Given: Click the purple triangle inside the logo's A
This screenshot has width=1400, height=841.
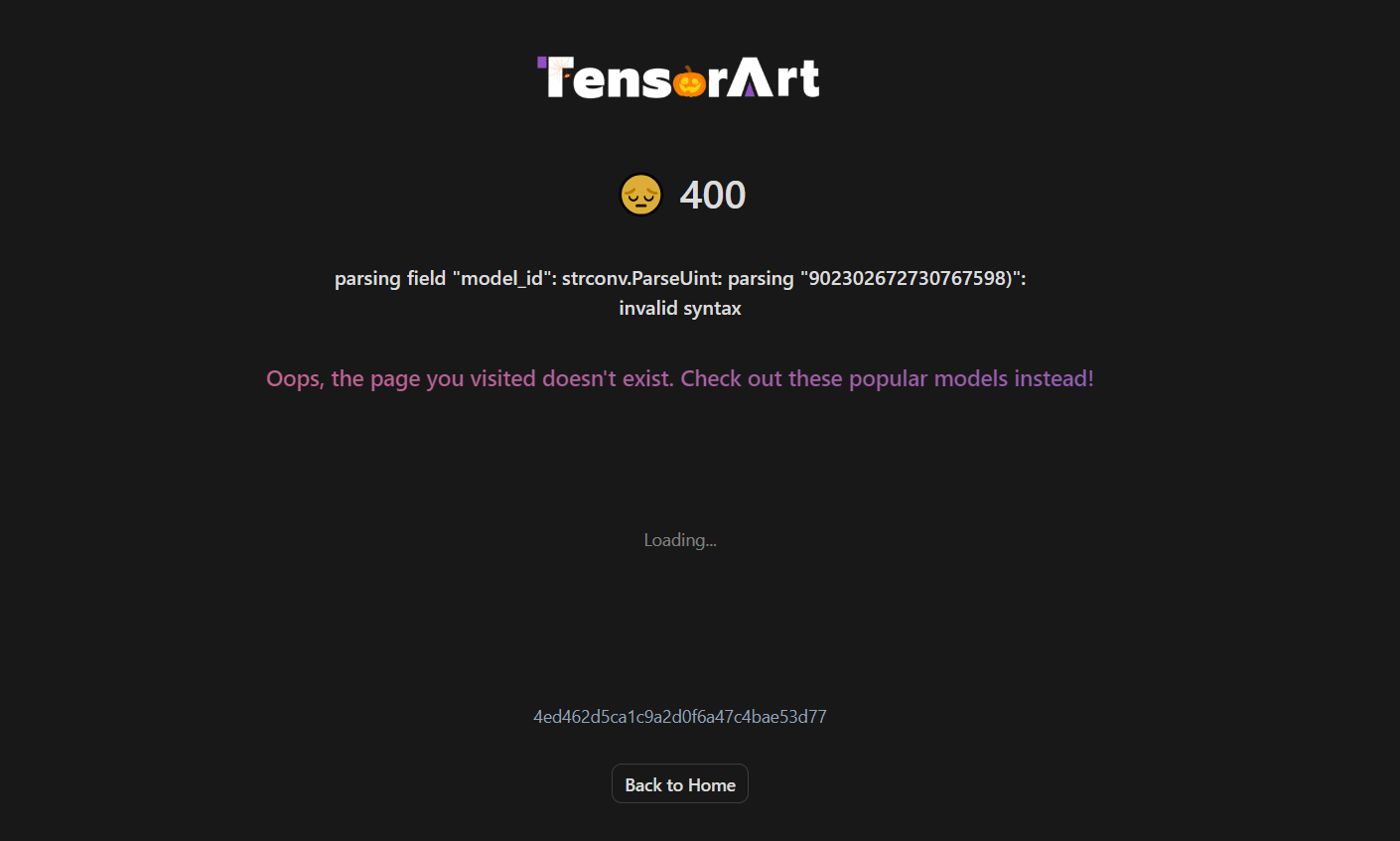Looking at the screenshot, I should (750, 88).
